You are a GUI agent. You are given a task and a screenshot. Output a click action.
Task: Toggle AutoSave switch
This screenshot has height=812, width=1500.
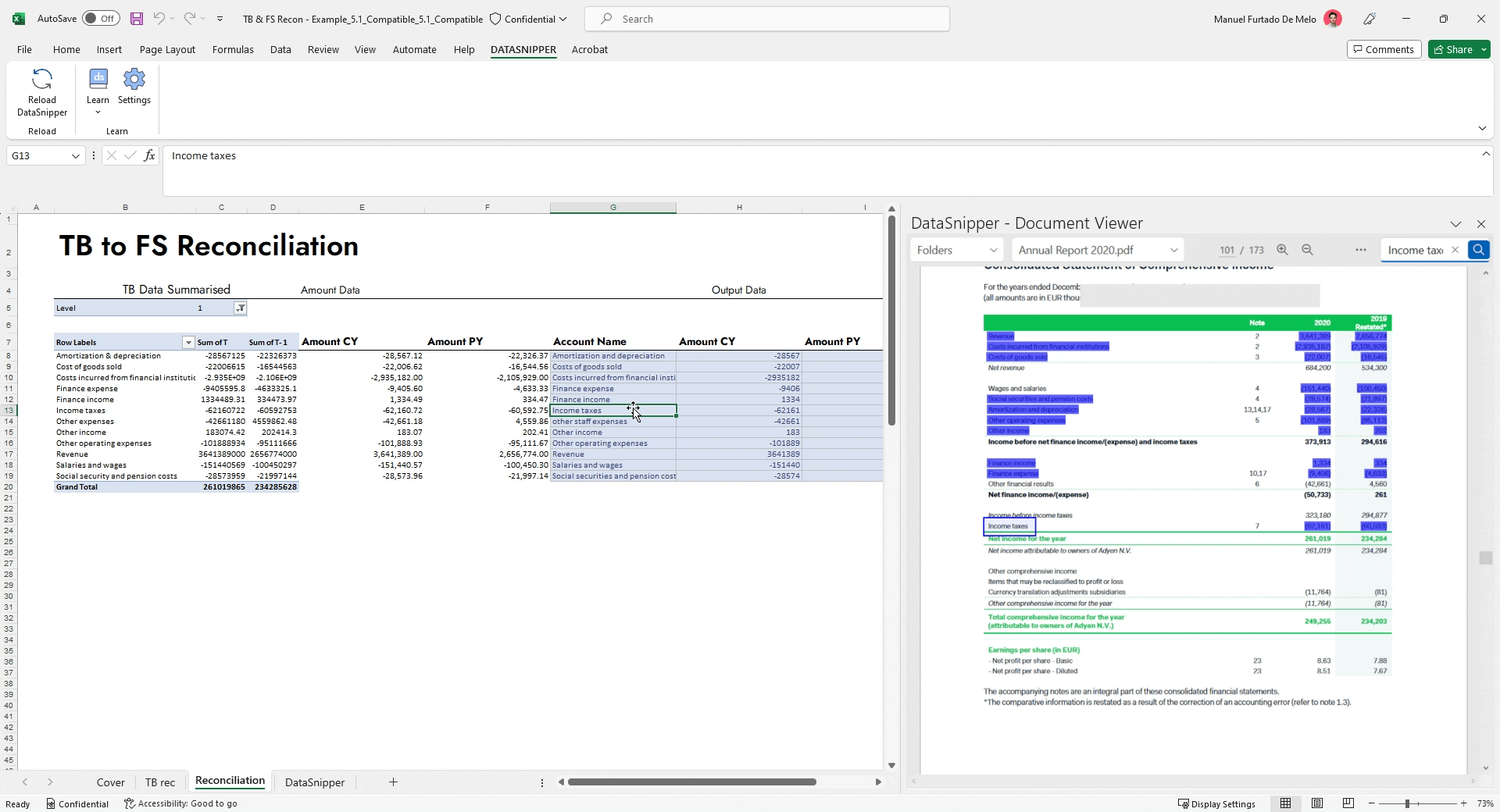pos(101,19)
